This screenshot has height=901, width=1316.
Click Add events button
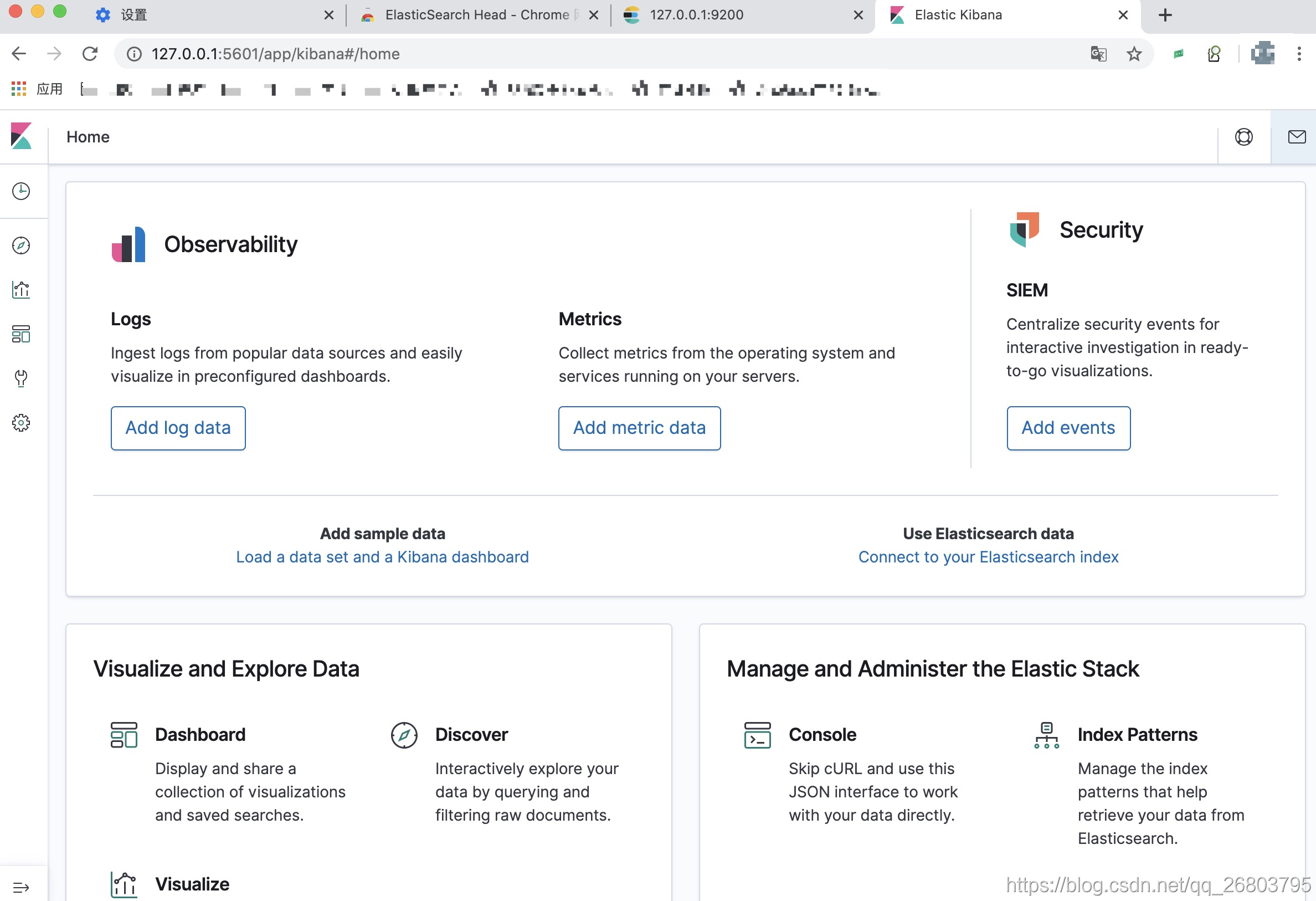pos(1068,428)
